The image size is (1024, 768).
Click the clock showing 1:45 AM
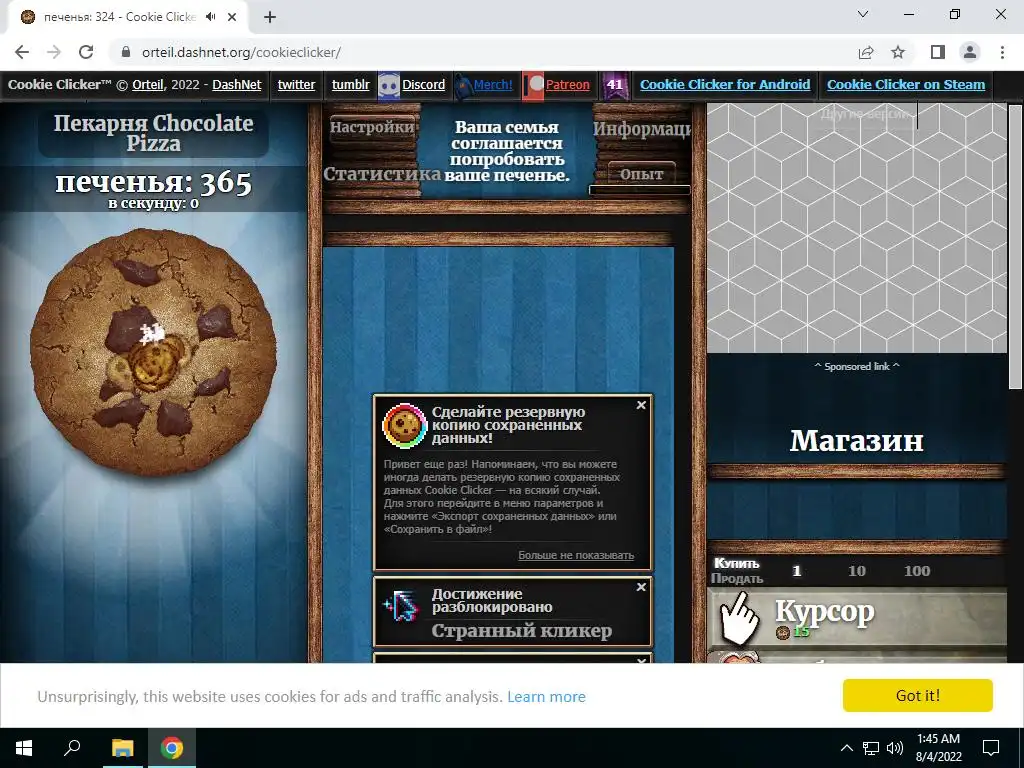(938, 739)
